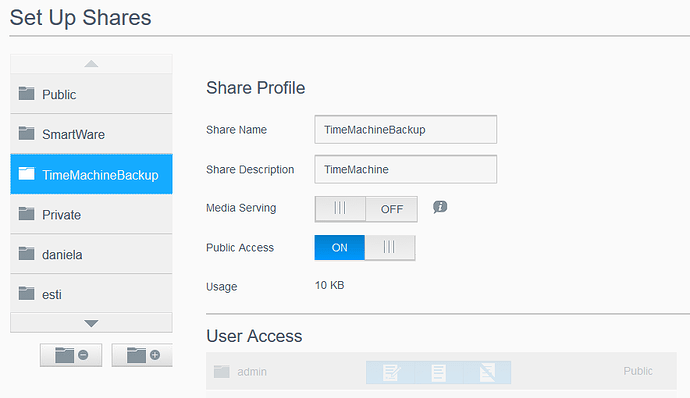The image size is (690, 398).
Task: Select read-only access icon for admin
Action: point(438,372)
